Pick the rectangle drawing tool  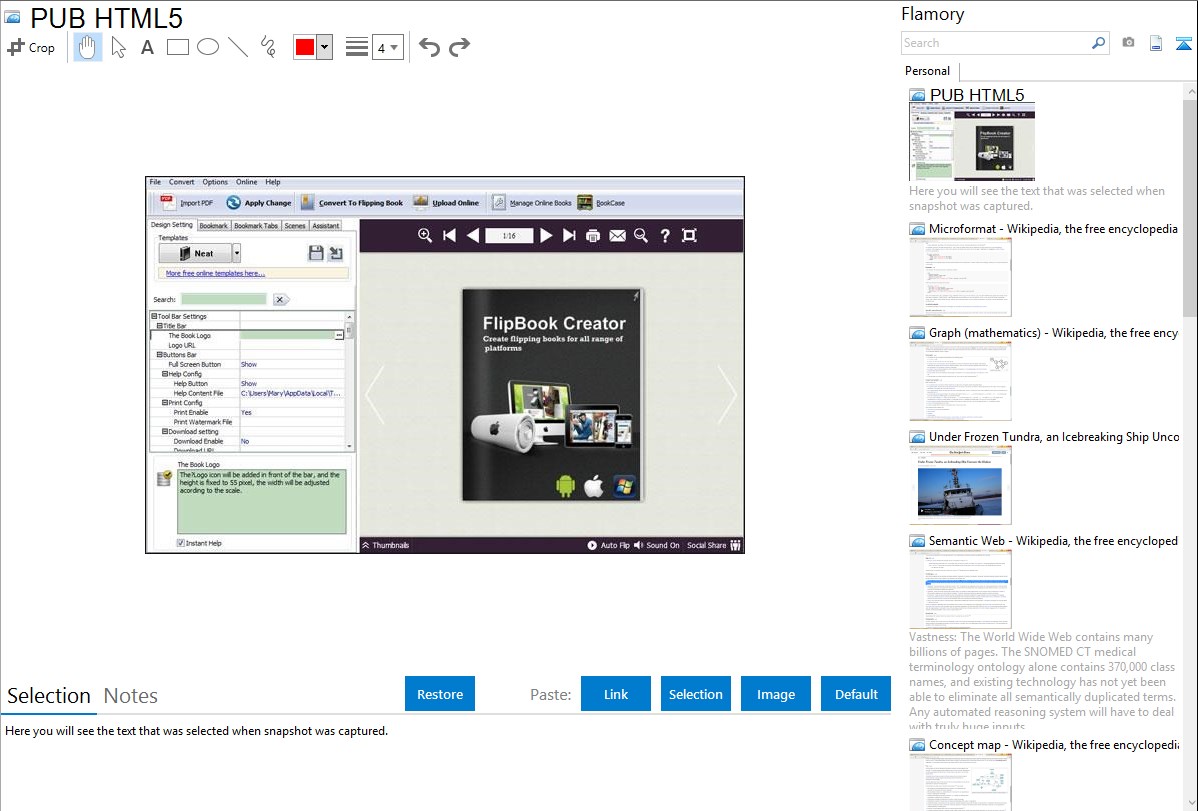177,47
